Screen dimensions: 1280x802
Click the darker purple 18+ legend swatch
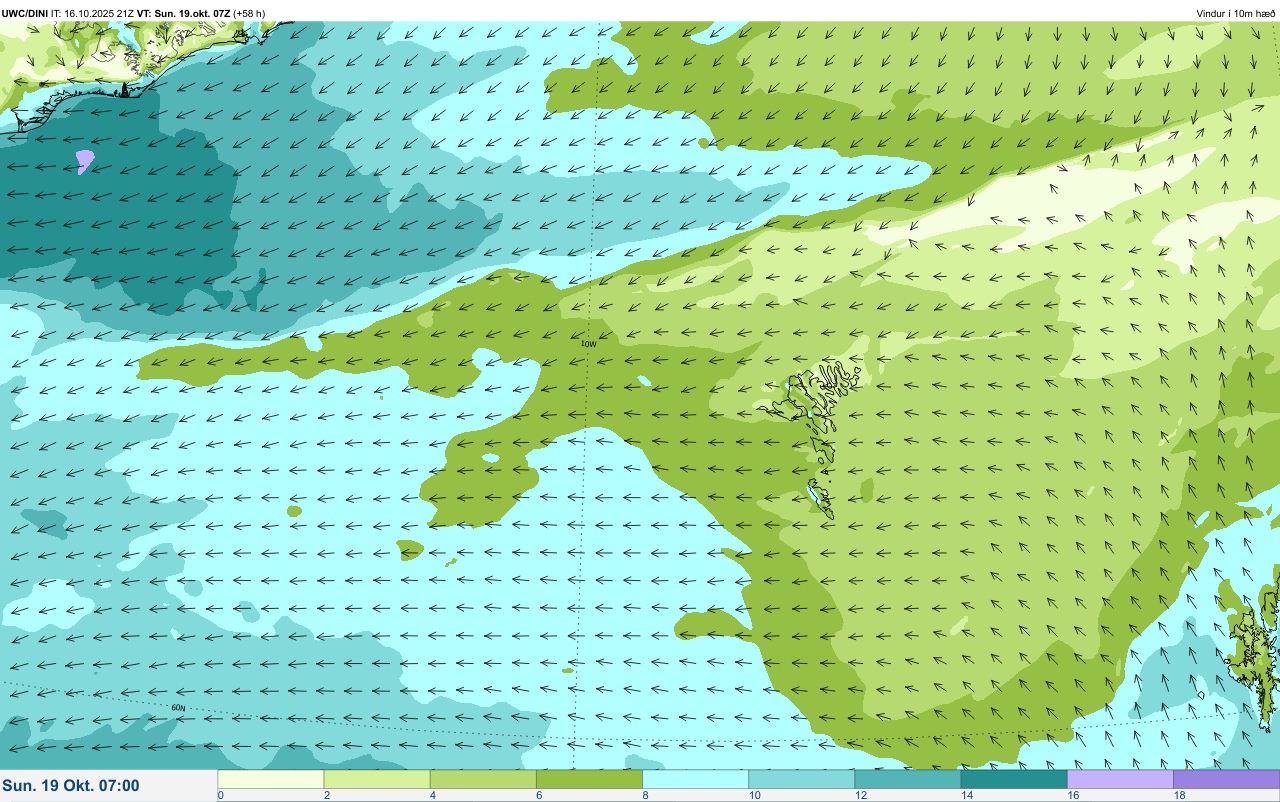(x=1226, y=779)
